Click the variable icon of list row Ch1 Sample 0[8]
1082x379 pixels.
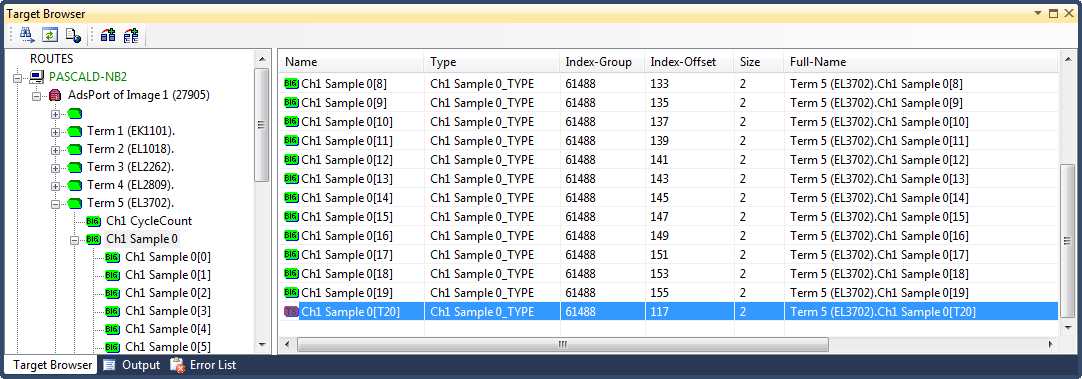pyautogui.click(x=291, y=84)
